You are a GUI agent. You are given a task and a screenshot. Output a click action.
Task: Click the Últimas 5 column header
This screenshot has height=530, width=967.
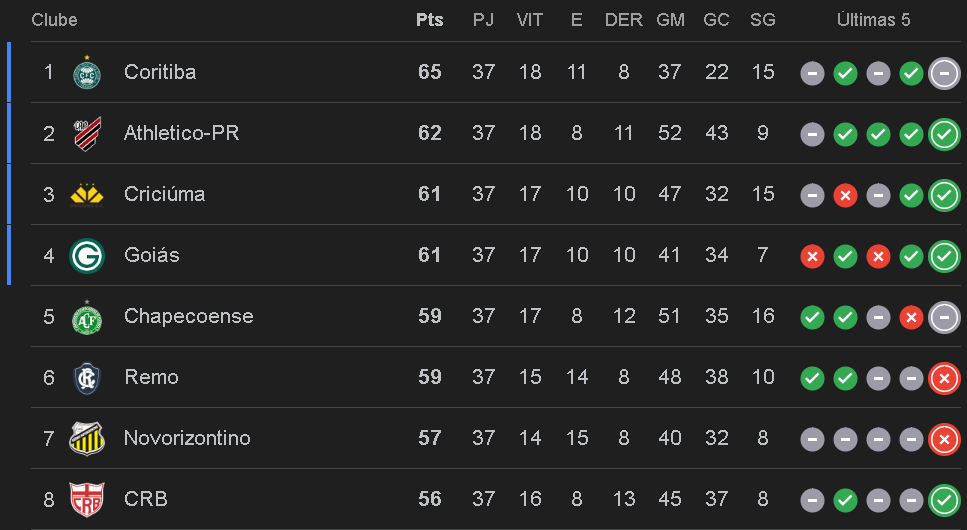click(x=873, y=20)
